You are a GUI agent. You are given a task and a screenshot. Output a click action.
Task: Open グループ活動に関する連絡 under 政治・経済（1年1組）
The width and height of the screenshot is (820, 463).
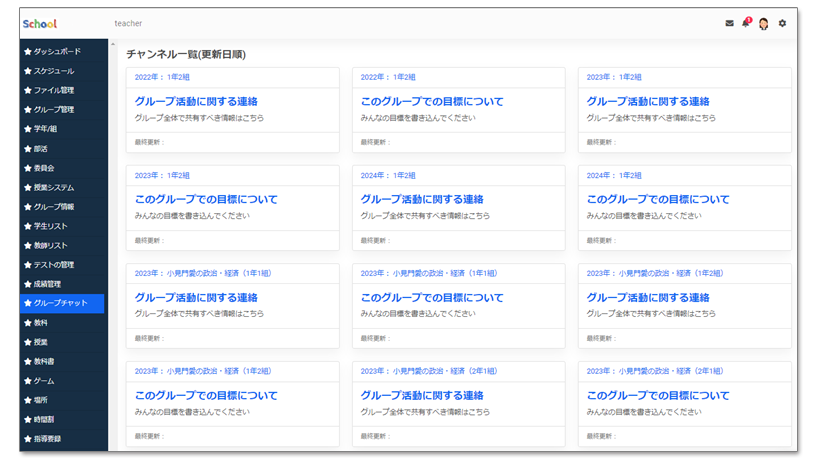click(x=196, y=298)
